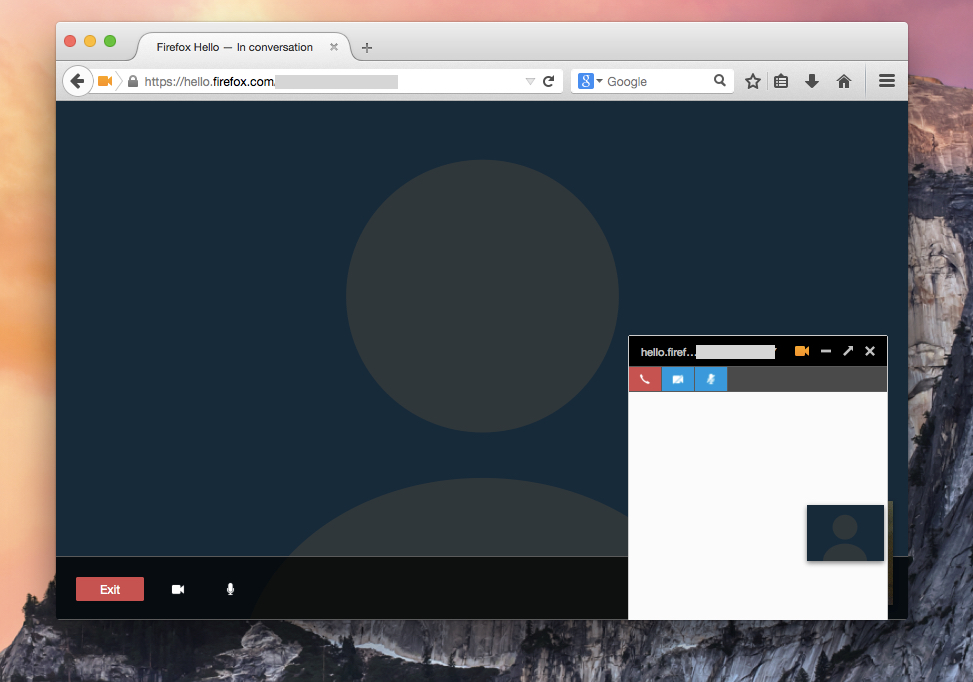This screenshot has height=682, width=973.
Task: Minimize the hello chat popup
Action: coord(826,351)
